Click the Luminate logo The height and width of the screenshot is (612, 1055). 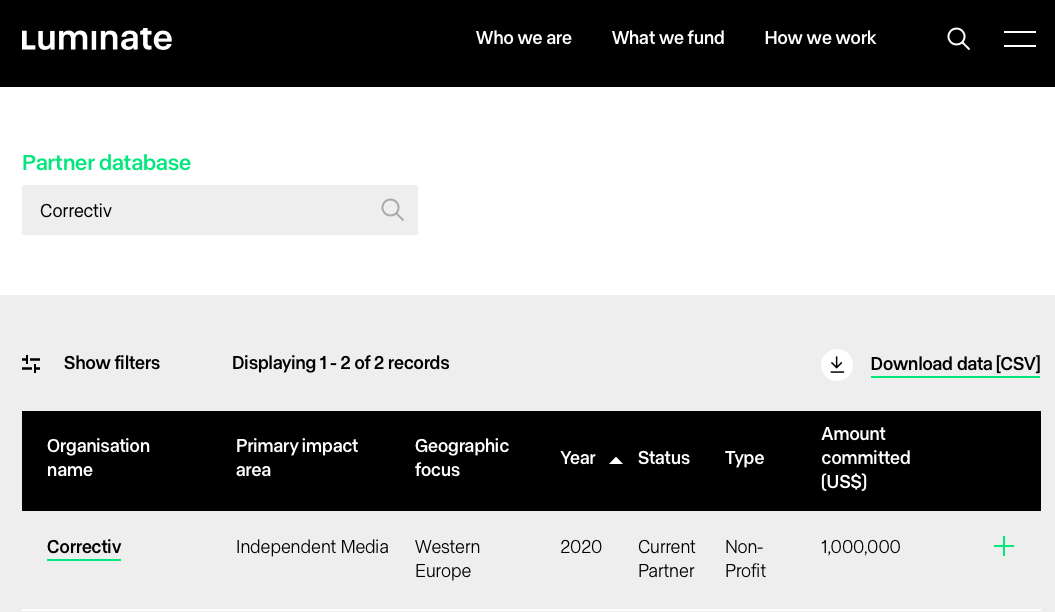pos(97,39)
